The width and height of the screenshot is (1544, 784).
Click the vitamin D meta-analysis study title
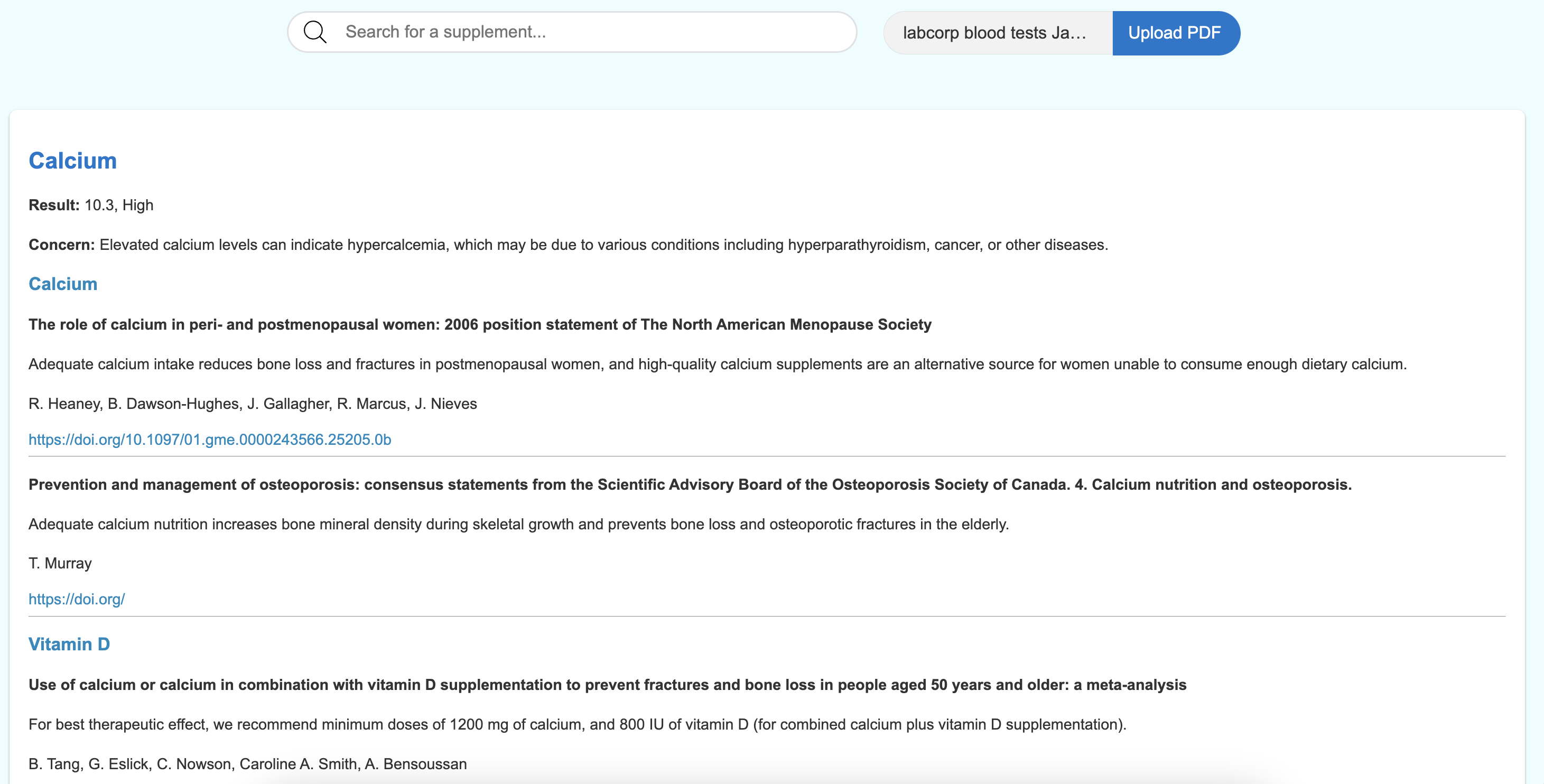pyautogui.click(x=607, y=685)
